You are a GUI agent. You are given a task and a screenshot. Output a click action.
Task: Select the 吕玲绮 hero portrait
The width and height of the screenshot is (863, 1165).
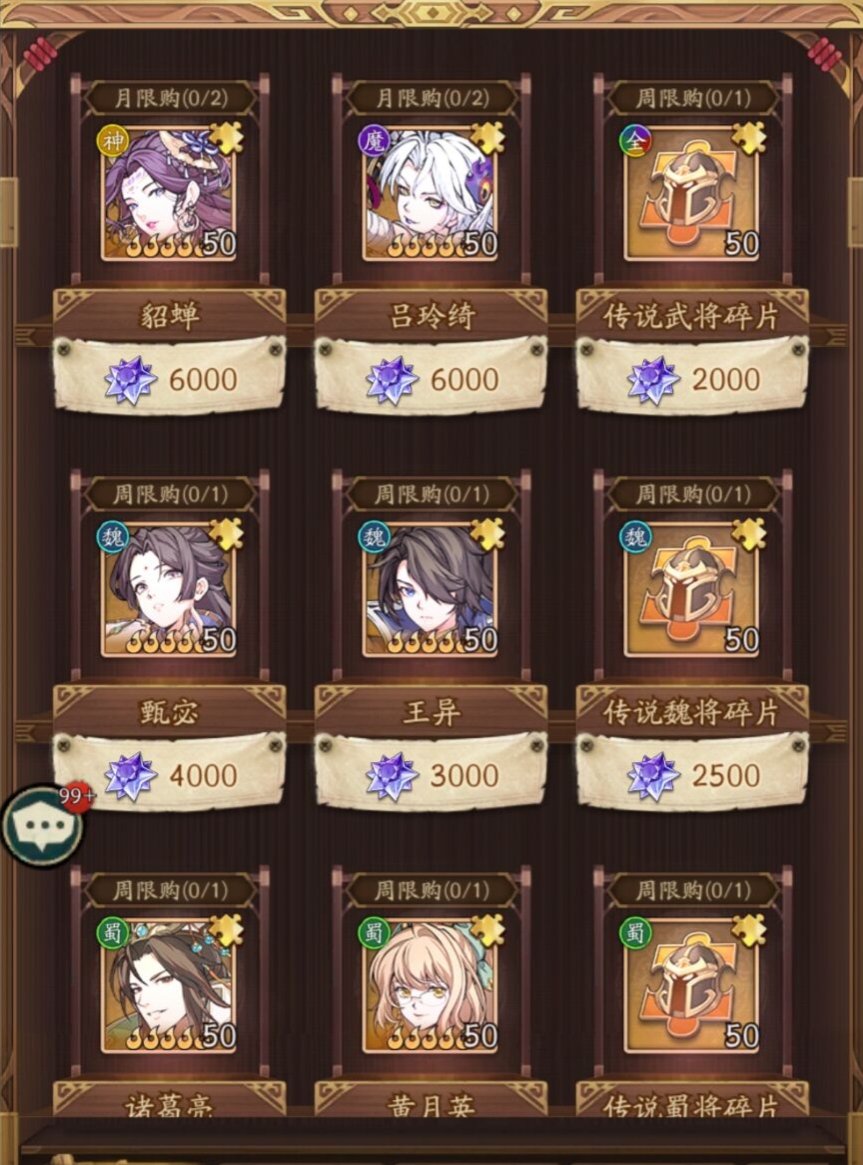click(x=430, y=194)
